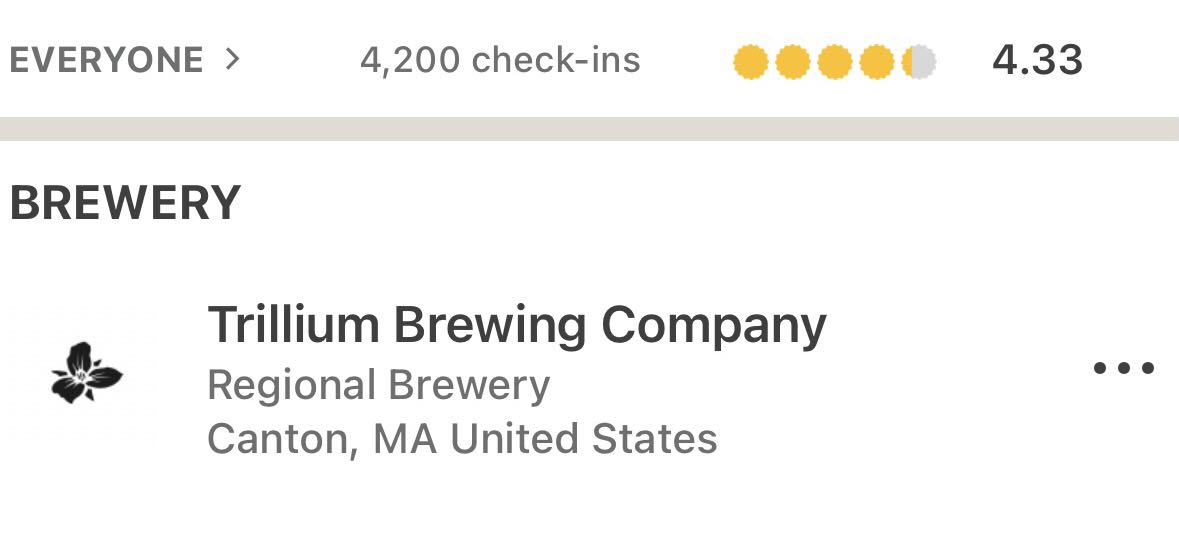Tap the Canton, MA location text
Screen dimensions: 1179x540
click(321, 439)
